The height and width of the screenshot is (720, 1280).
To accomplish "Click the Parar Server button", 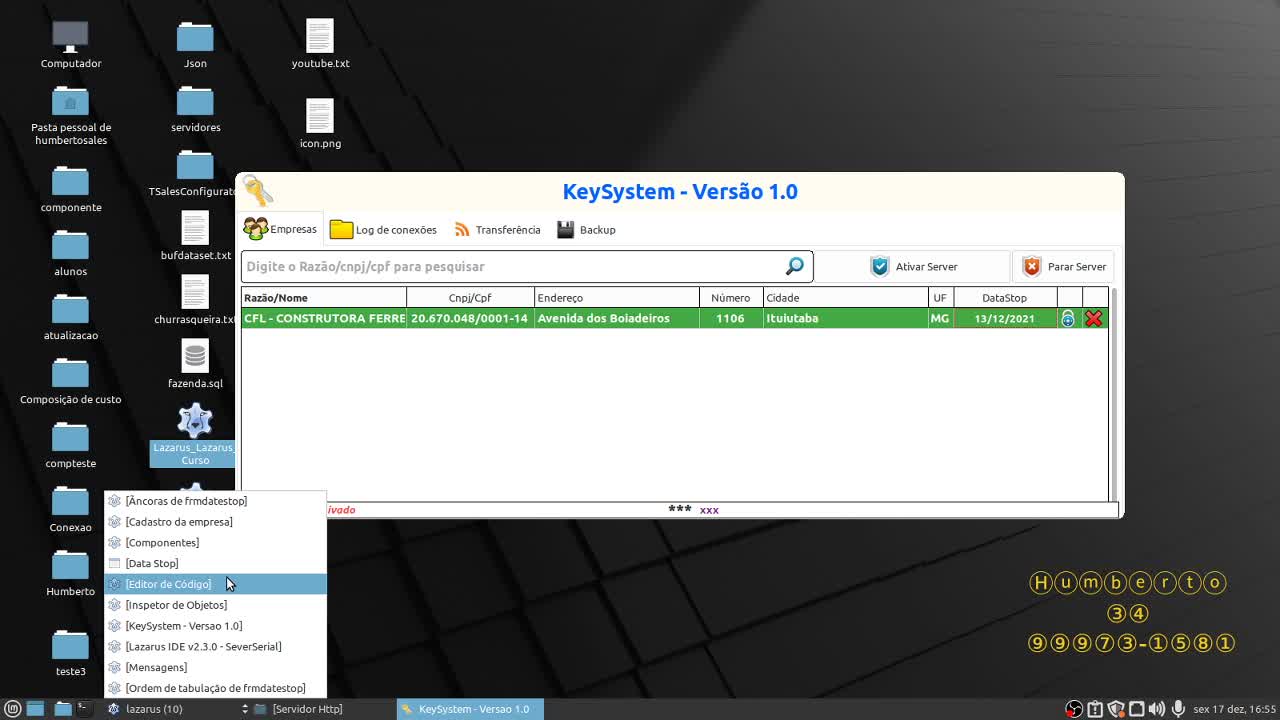I will [x=1064, y=267].
